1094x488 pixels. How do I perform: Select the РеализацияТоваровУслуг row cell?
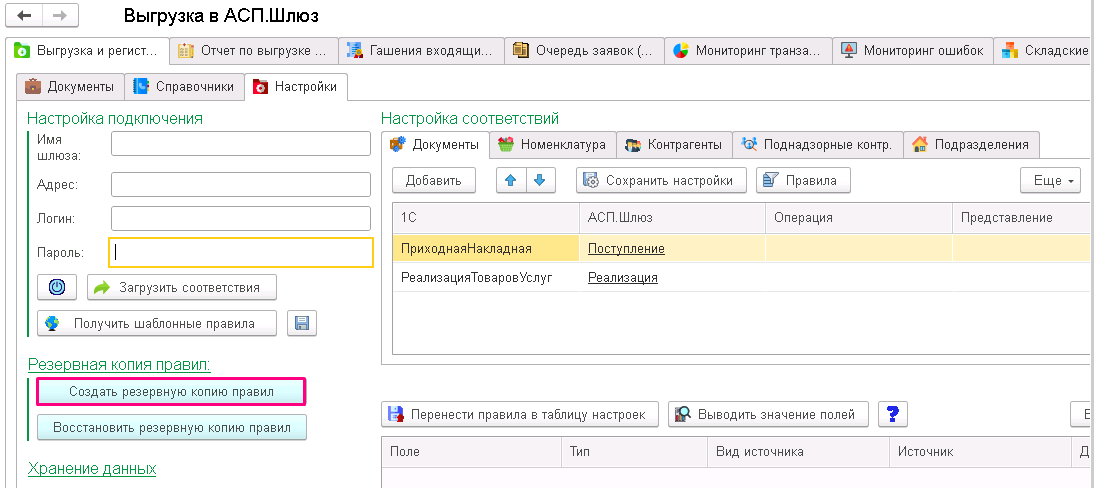[x=486, y=278]
